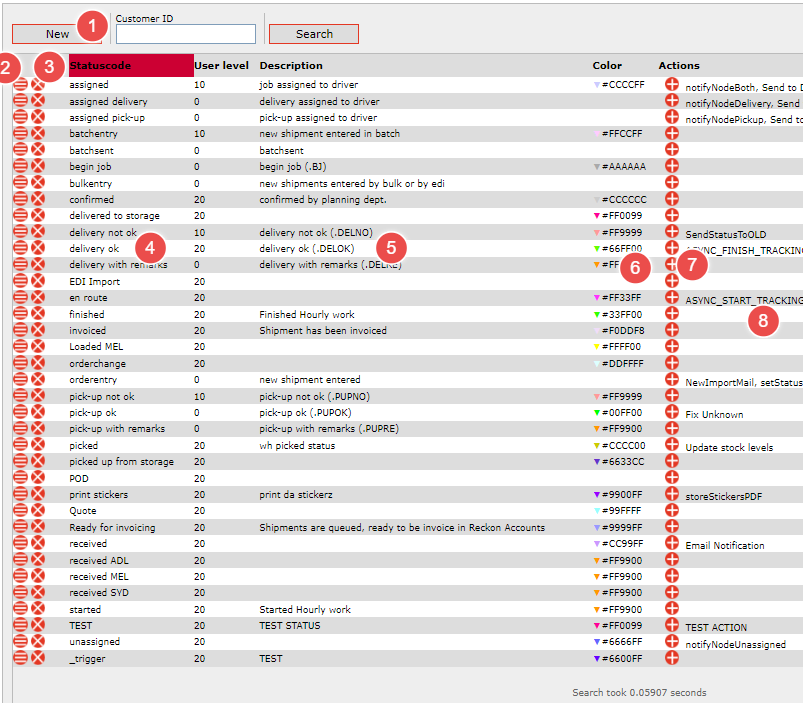
Task: Click the delete icon for Quote row
Action: click(38, 511)
